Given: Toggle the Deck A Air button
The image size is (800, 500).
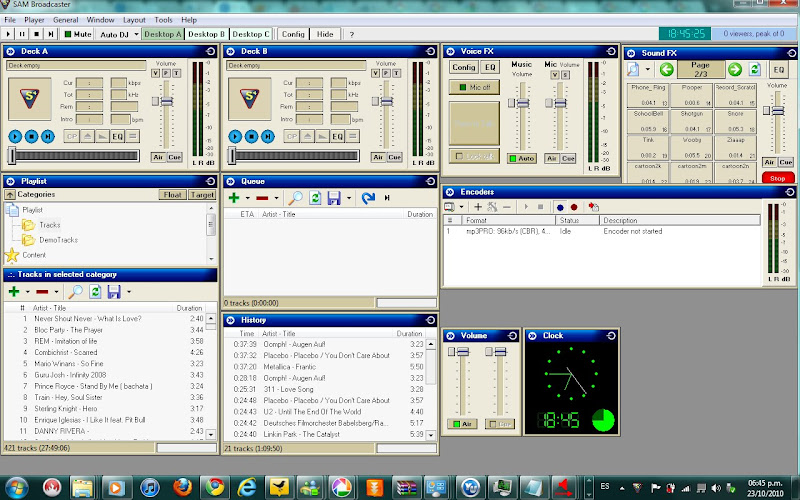Looking at the screenshot, I should pos(158,157).
